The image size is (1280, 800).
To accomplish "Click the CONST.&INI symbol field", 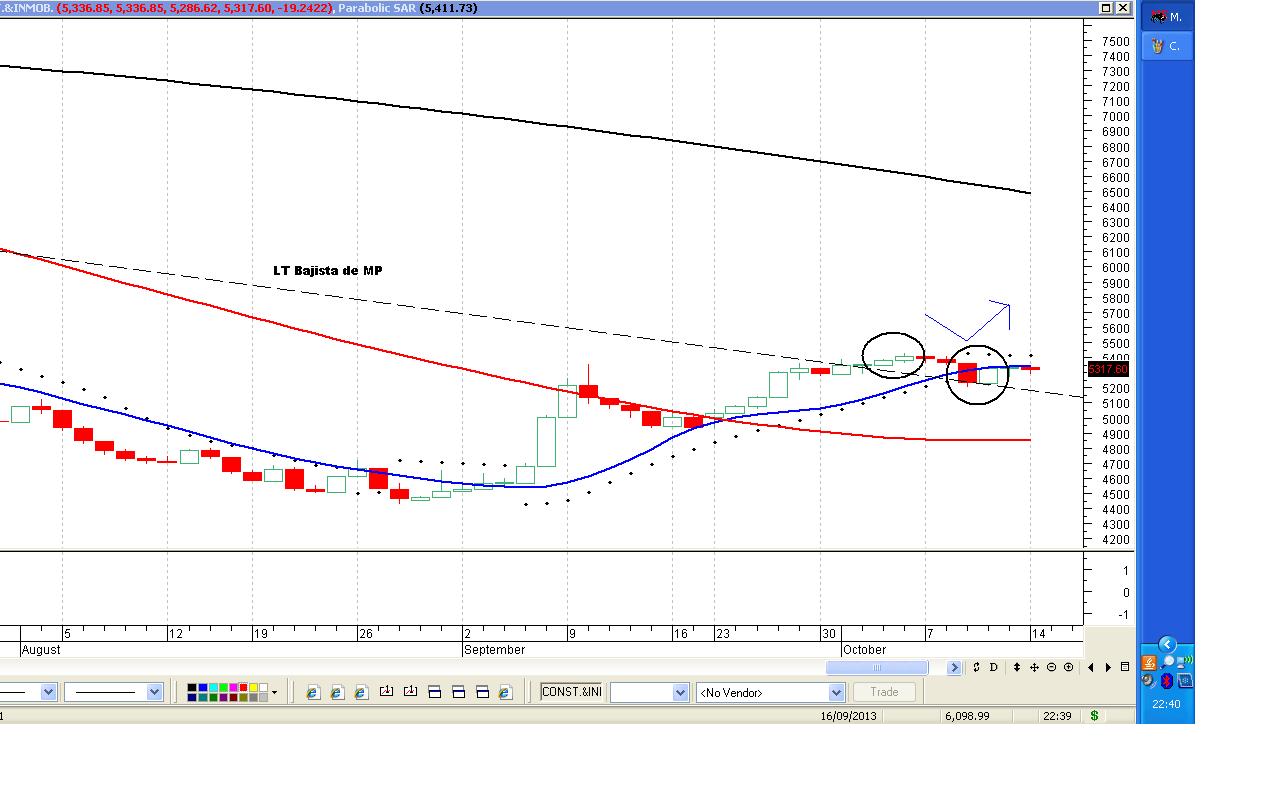I will (x=571, y=692).
